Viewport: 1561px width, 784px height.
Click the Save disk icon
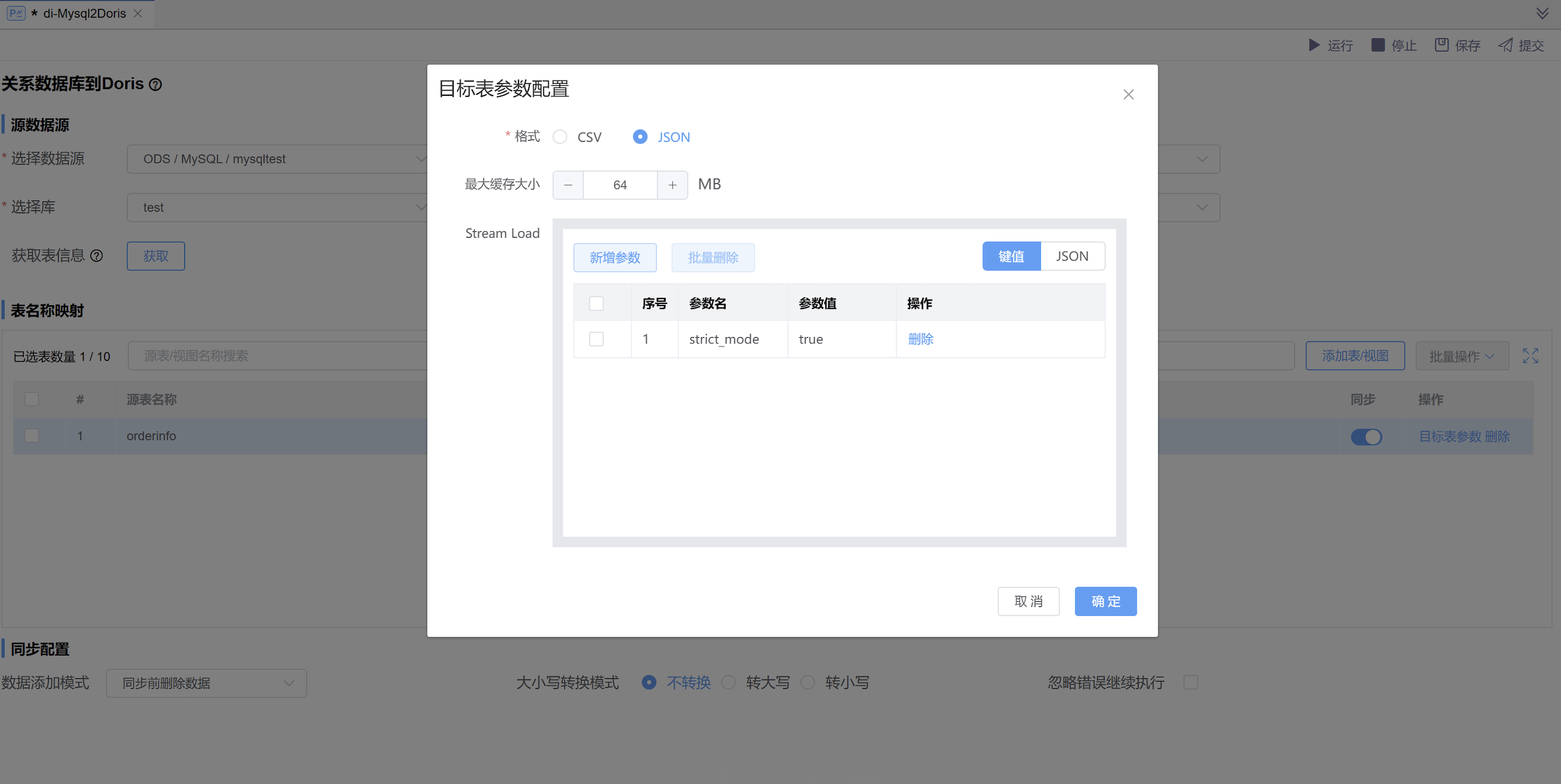(1441, 45)
